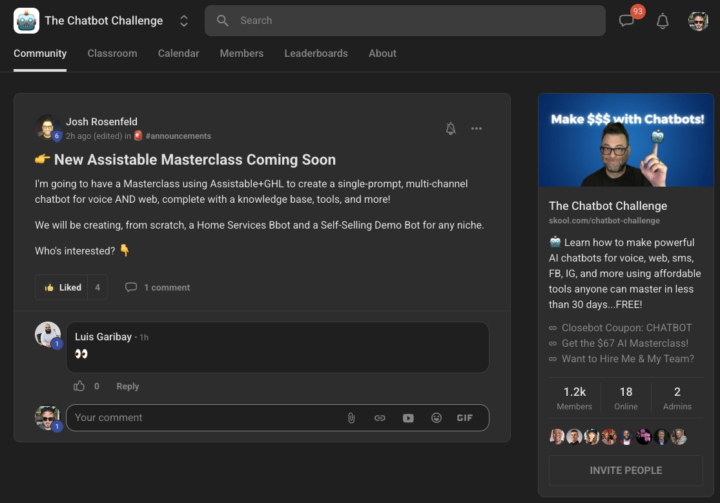Open the post's three-dot options menu
This screenshot has height=503, width=720.
tap(477, 128)
